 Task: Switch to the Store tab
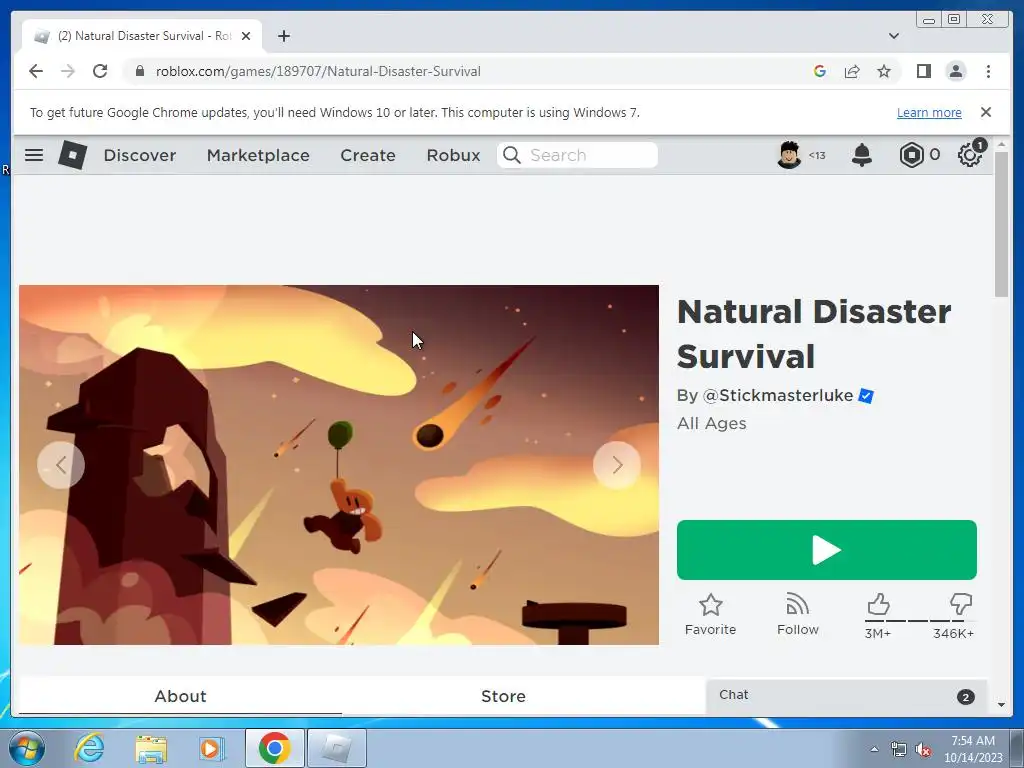[503, 696]
